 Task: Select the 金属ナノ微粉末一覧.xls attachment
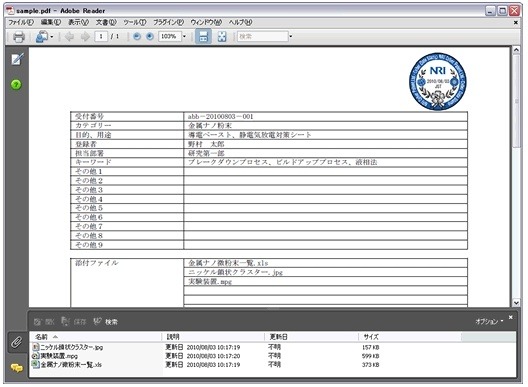tap(67, 364)
